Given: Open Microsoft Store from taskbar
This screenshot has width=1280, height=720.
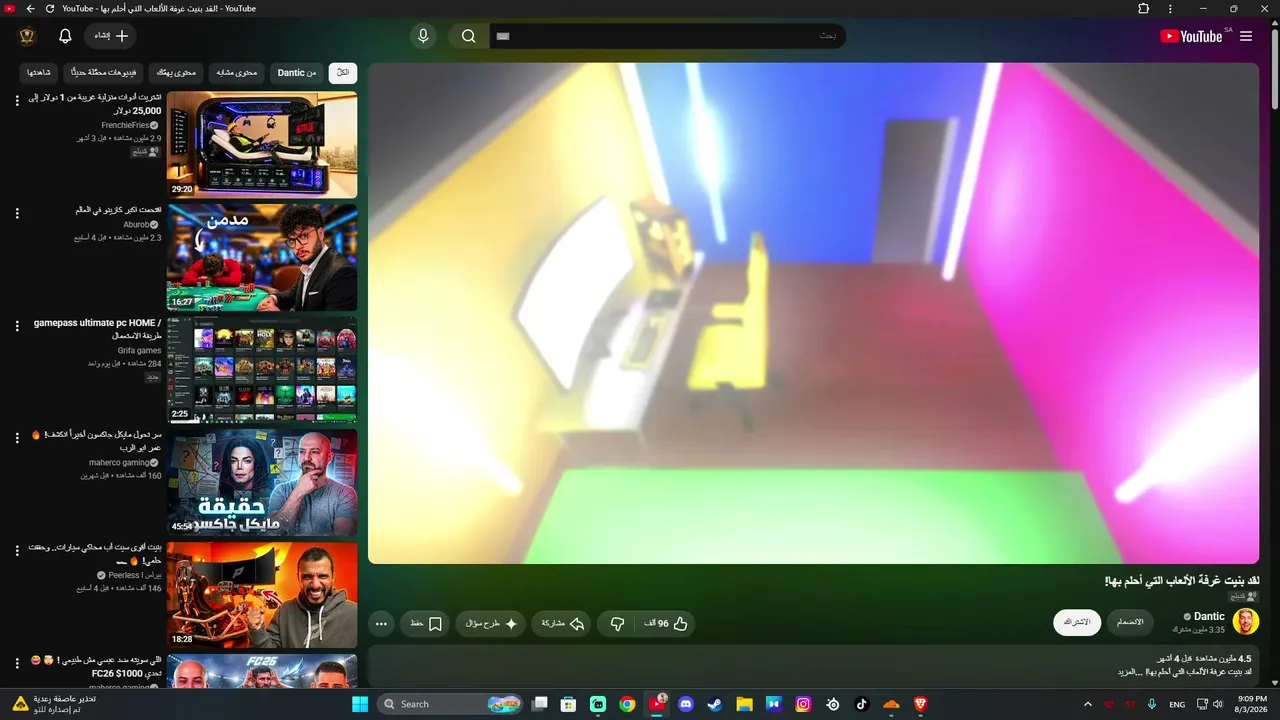Looking at the screenshot, I should tap(569, 704).
